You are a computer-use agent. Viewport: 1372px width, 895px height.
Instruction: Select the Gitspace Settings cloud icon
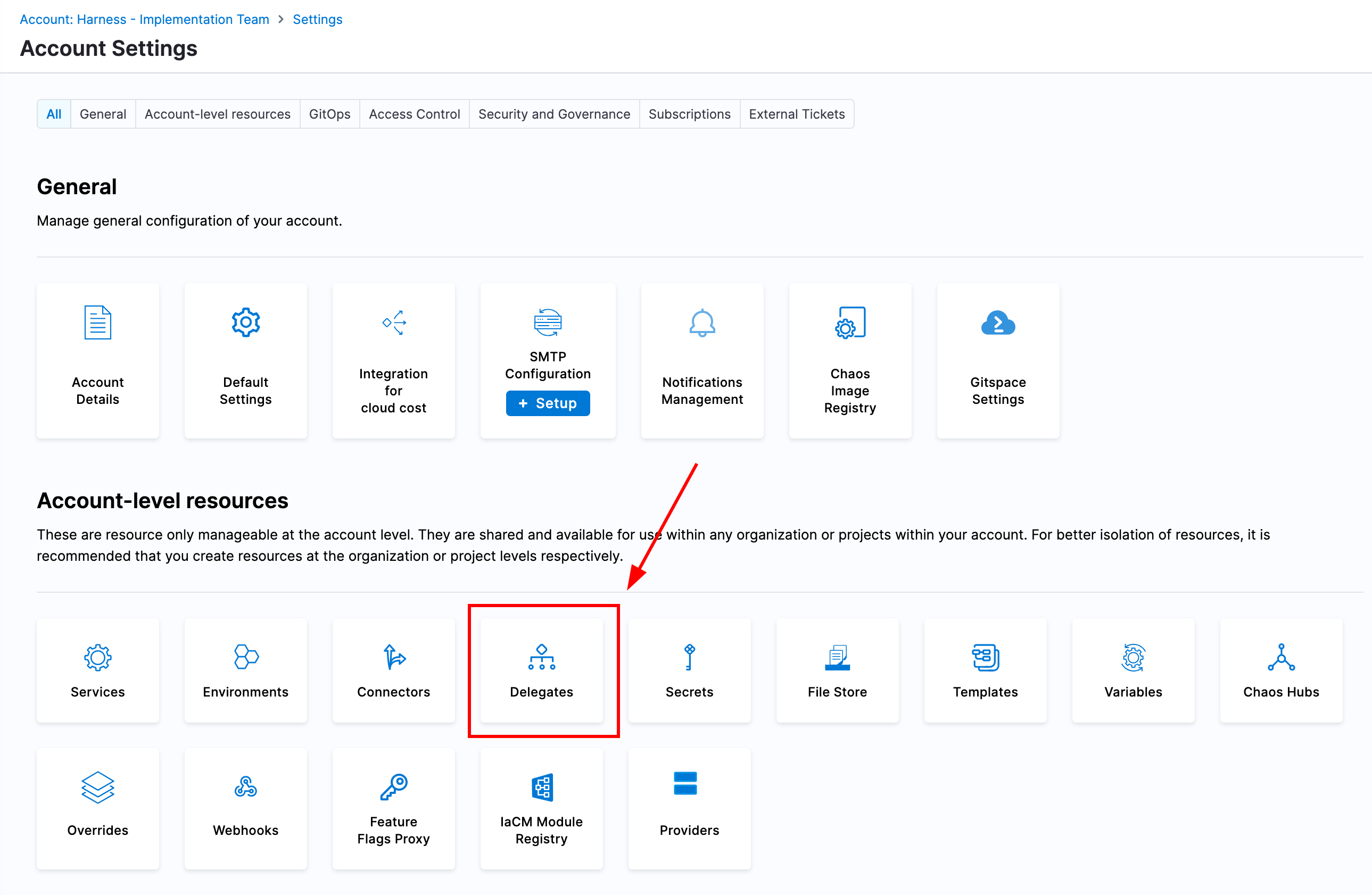tap(998, 323)
